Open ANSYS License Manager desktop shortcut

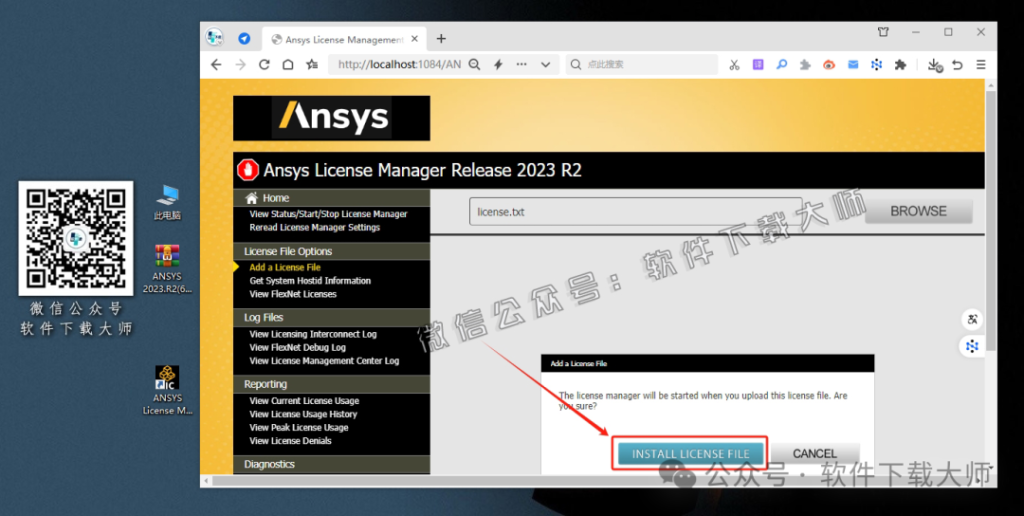pos(167,391)
